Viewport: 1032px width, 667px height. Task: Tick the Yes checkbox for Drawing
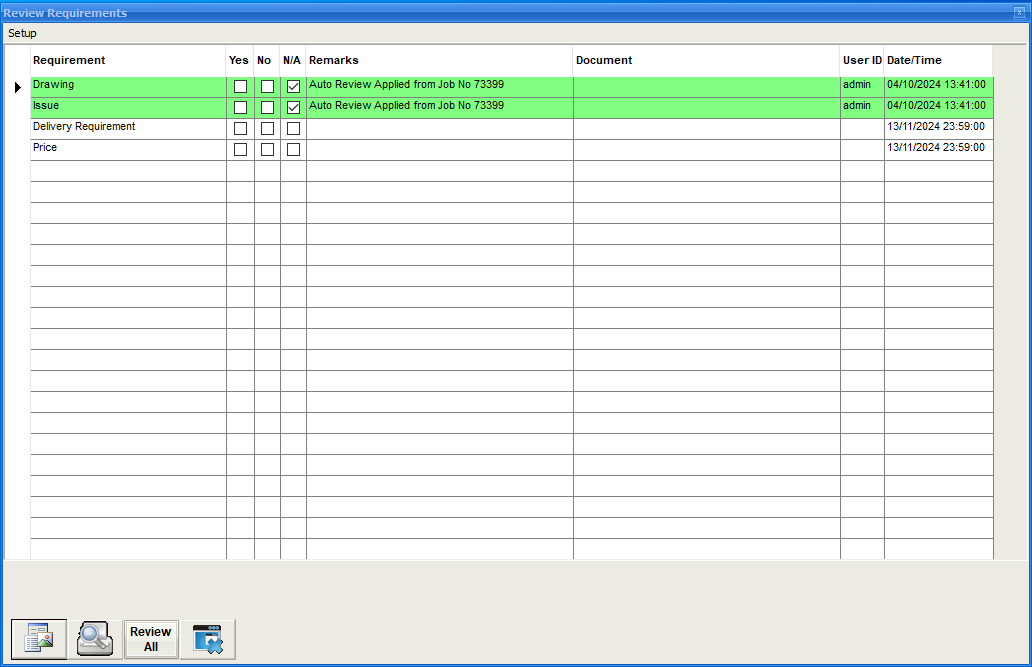tap(240, 87)
